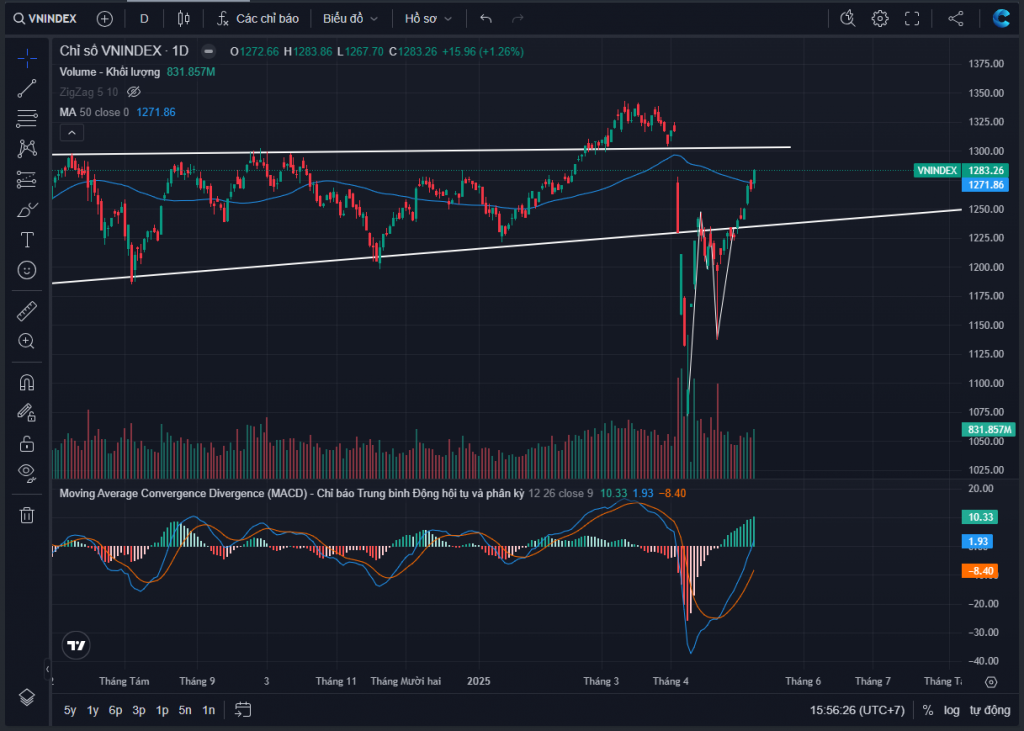Select Volume - Khối lượng legend

(110, 72)
